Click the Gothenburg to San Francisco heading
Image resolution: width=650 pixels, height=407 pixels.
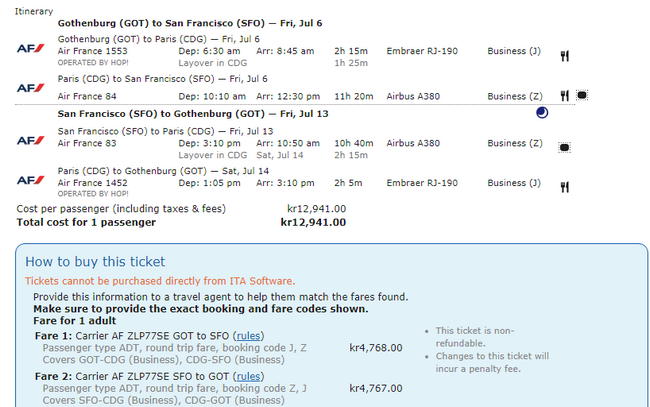pyautogui.click(x=190, y=23)
